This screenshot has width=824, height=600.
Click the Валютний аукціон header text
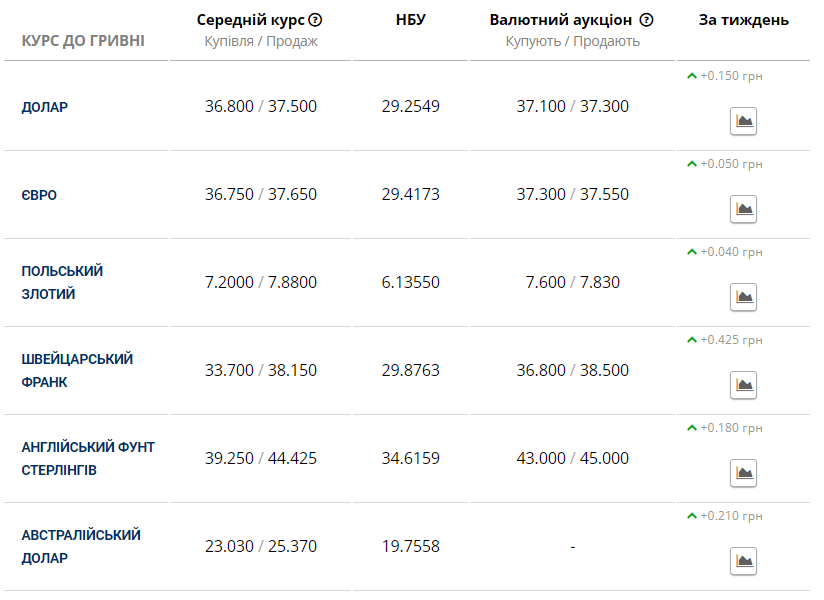[x=561, y=20]
